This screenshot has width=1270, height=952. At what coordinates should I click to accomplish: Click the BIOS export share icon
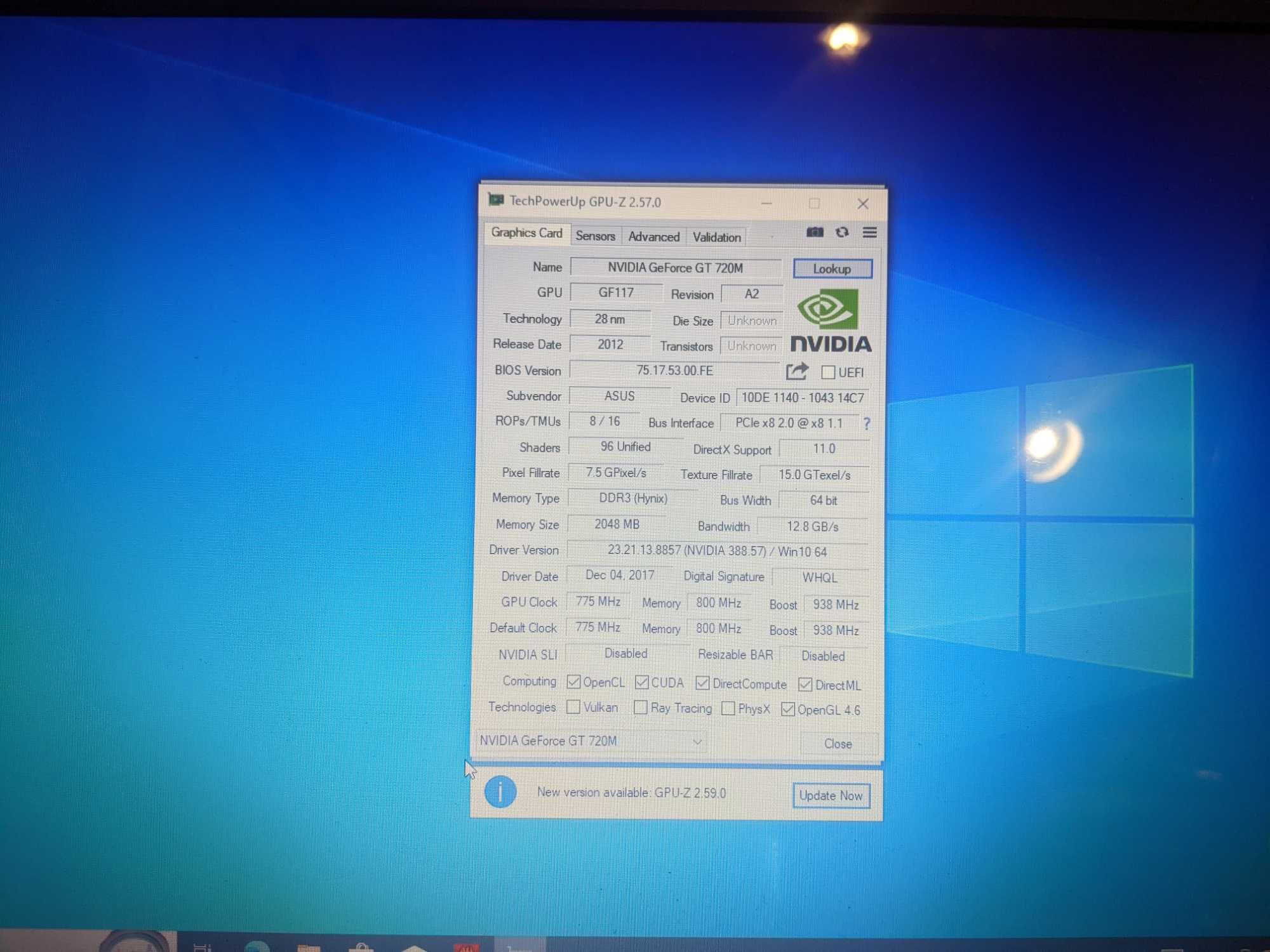click(797, 371)
